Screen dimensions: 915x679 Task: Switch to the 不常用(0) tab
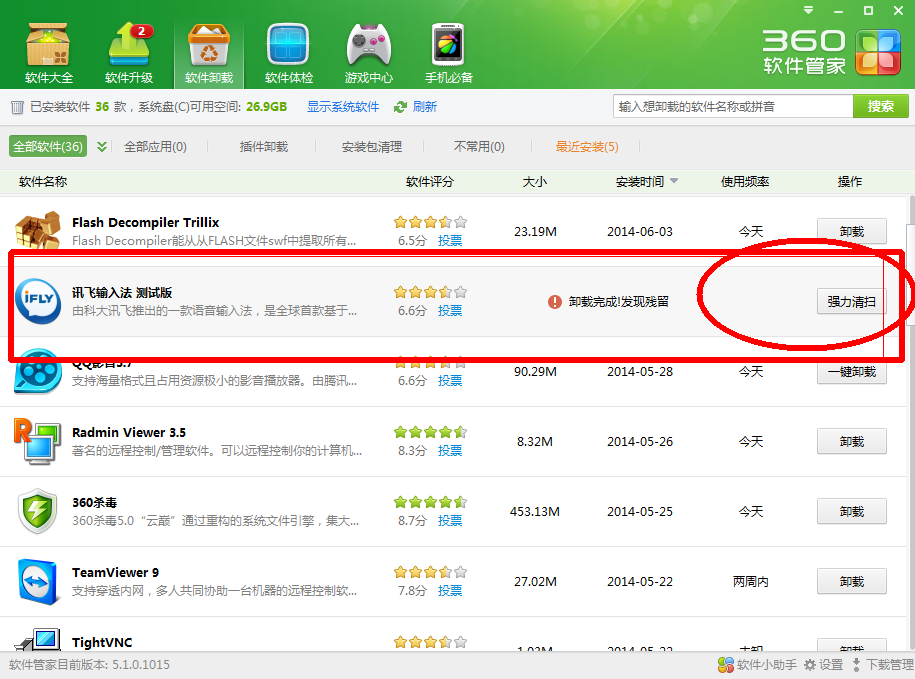point(479,146)
